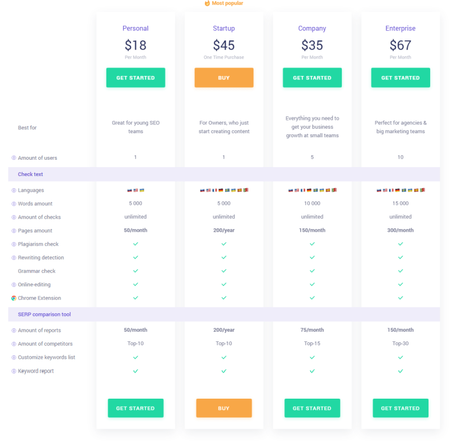Click the Most popular label
The image size is (460, 442).
pos(227,3)
